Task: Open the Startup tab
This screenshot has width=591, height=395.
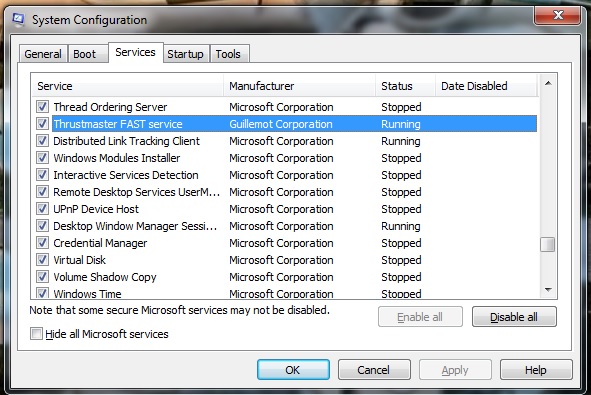Action: (185, 54)
